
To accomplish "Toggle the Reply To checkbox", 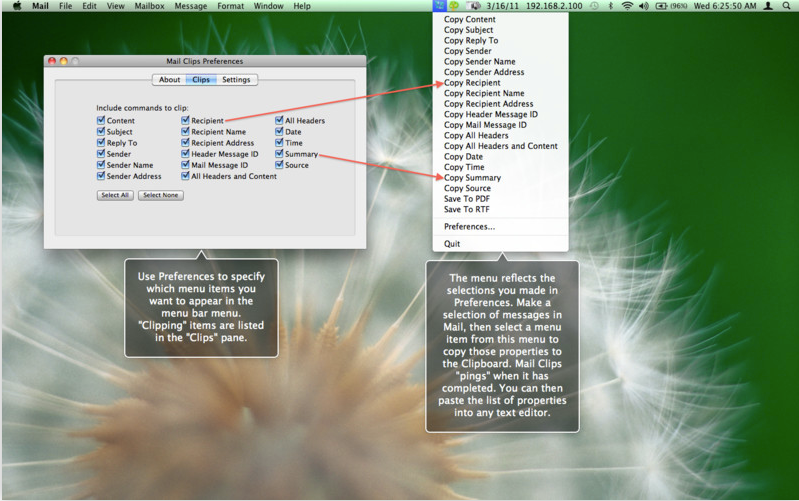I will [x=101, y=143].
